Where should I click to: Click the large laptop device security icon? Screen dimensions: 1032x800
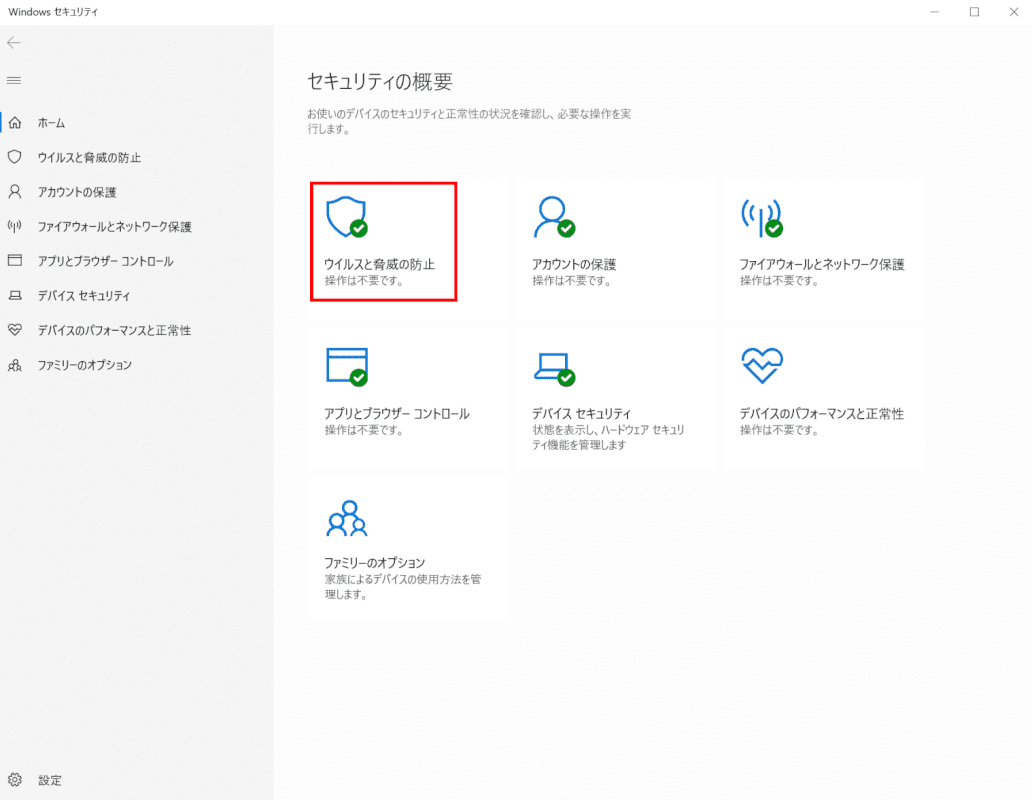point(554,369)
